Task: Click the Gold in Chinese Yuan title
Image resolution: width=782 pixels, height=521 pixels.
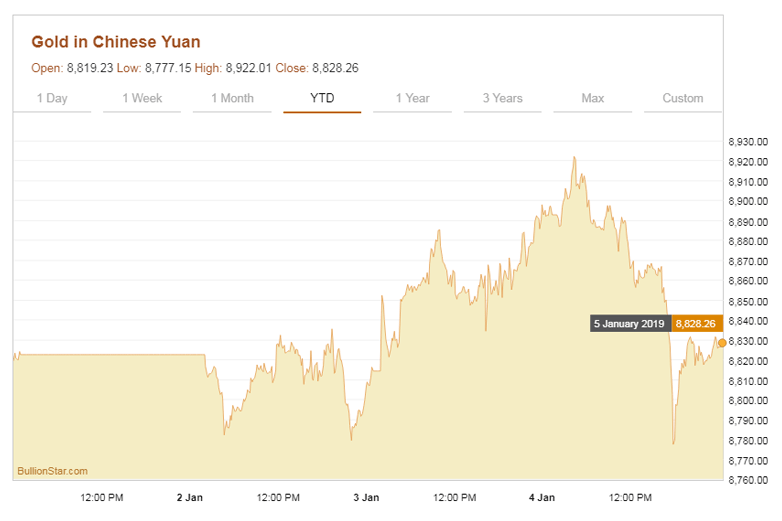Action: click(x=116, y=42)
